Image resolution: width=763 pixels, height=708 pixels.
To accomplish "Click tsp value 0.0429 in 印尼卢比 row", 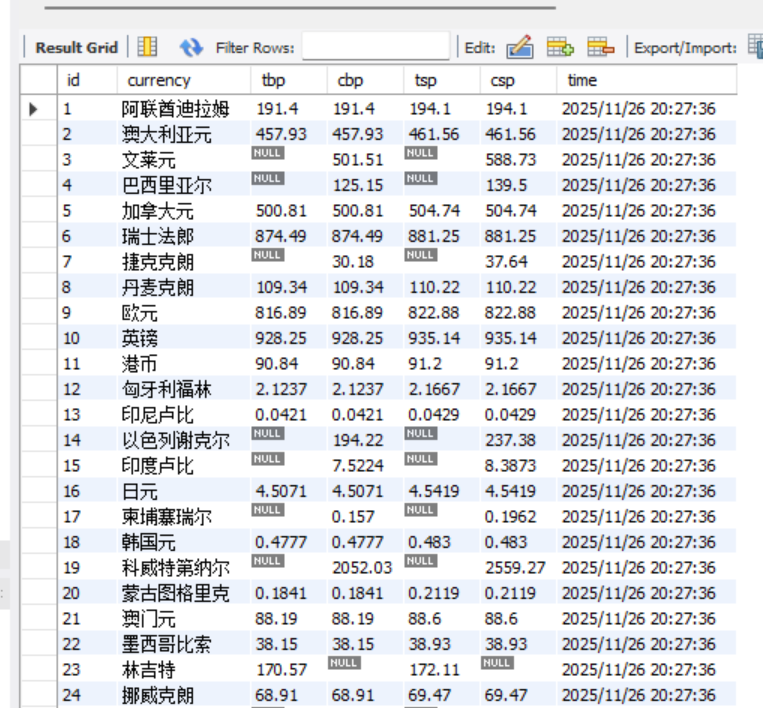I will 441,415.
